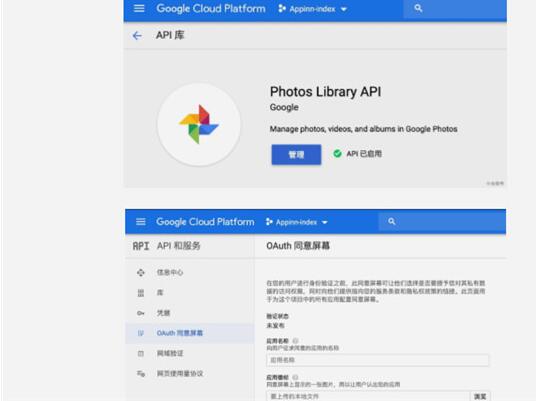Image resolution: width=536 pixels, height=401 pixels.
Task: Click Google Photos pinwheel logo
Action: click(x=199, y=124)
